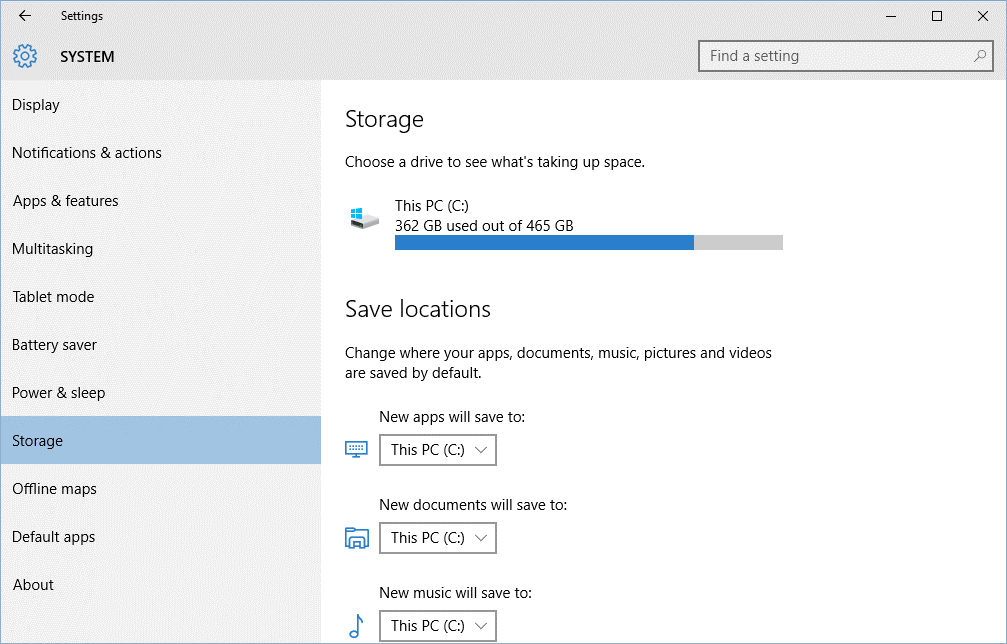Click the new apps keyboard icon

pos(357,450)
